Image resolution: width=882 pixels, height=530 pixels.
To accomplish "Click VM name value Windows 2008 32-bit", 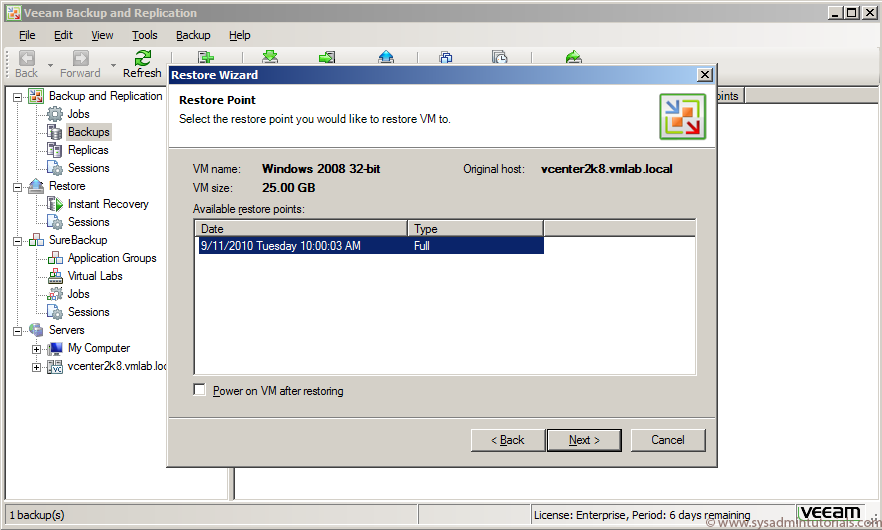I will [x=321, y=169].
